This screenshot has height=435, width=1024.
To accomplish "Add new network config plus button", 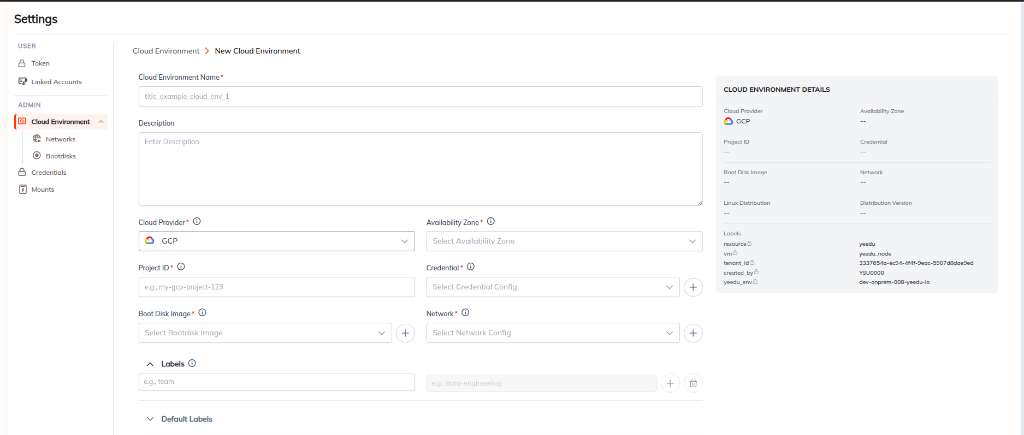I will click(694, 333).
